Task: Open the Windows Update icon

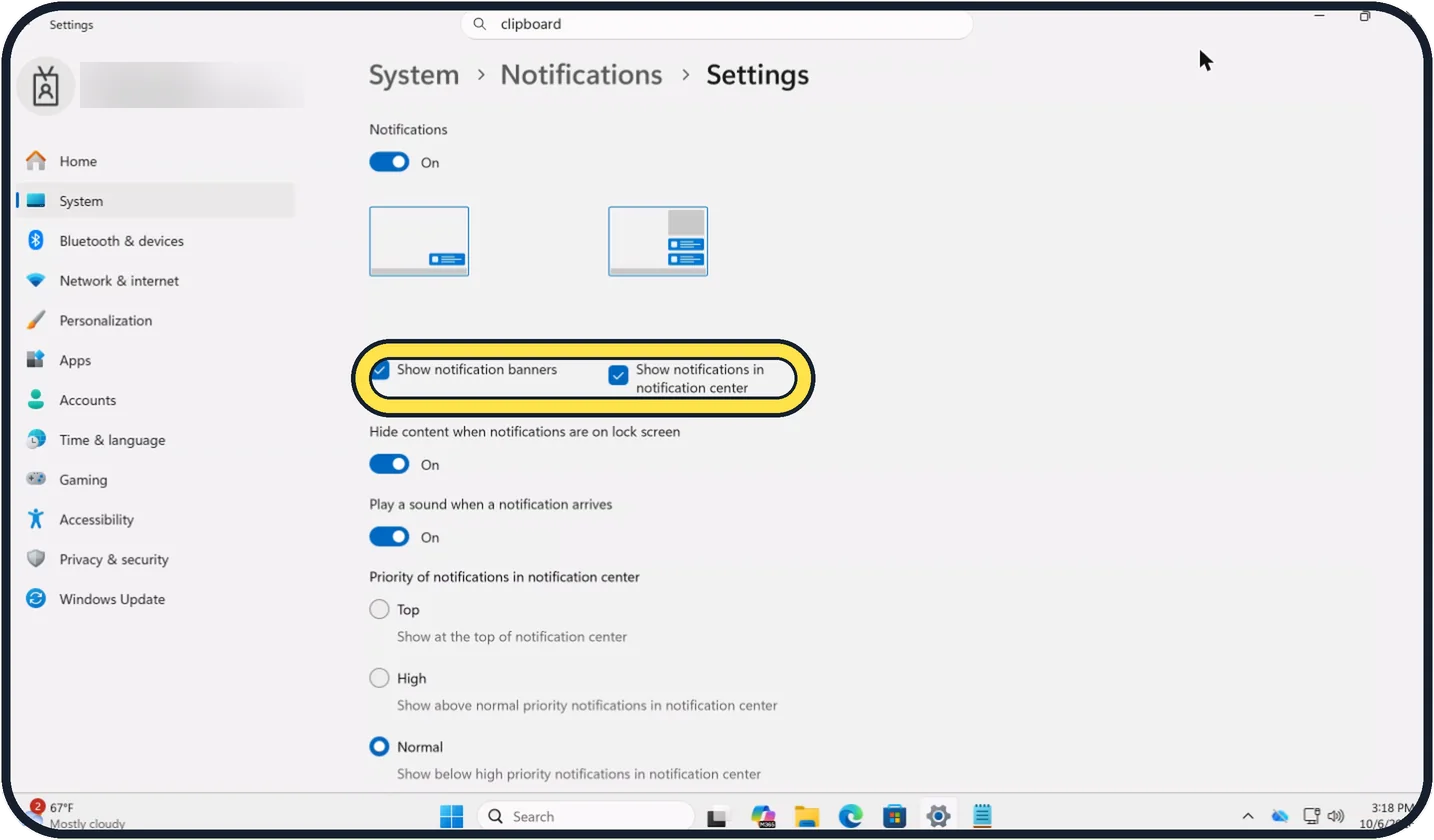Action: point(36,600)
